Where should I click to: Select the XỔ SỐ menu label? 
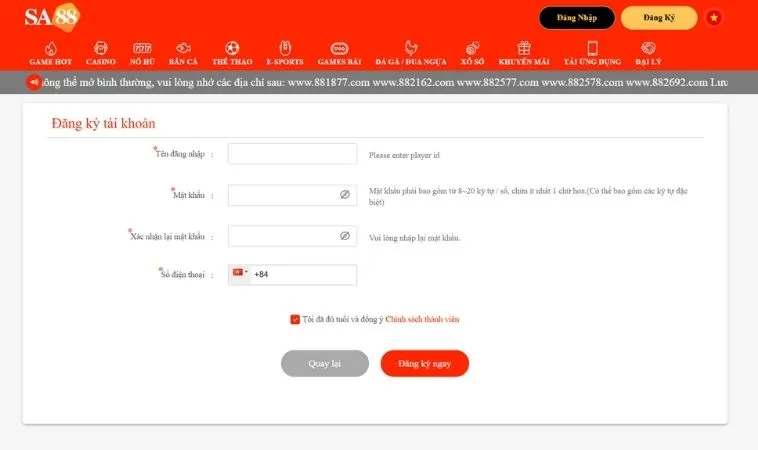[x=472, y=62]
